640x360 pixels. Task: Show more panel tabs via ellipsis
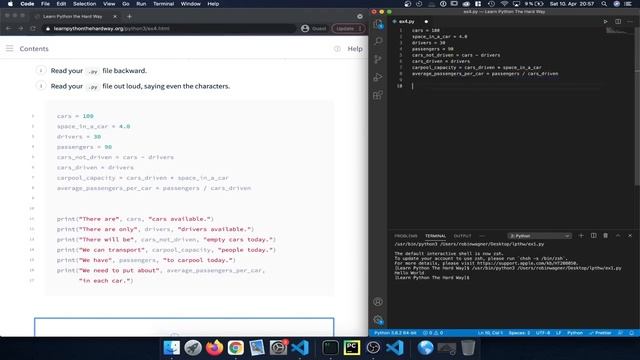[482, 236]
